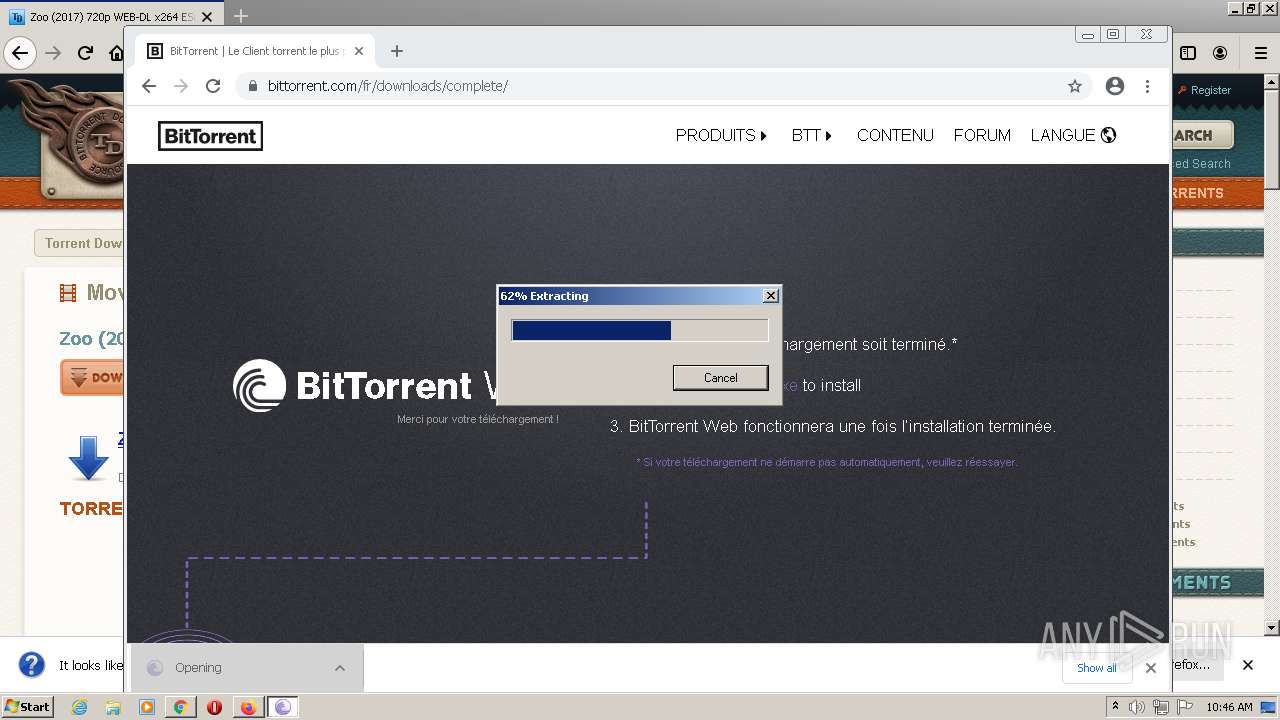
Task: Click the BitTorrent logo in header
Action: click(210, 136)
